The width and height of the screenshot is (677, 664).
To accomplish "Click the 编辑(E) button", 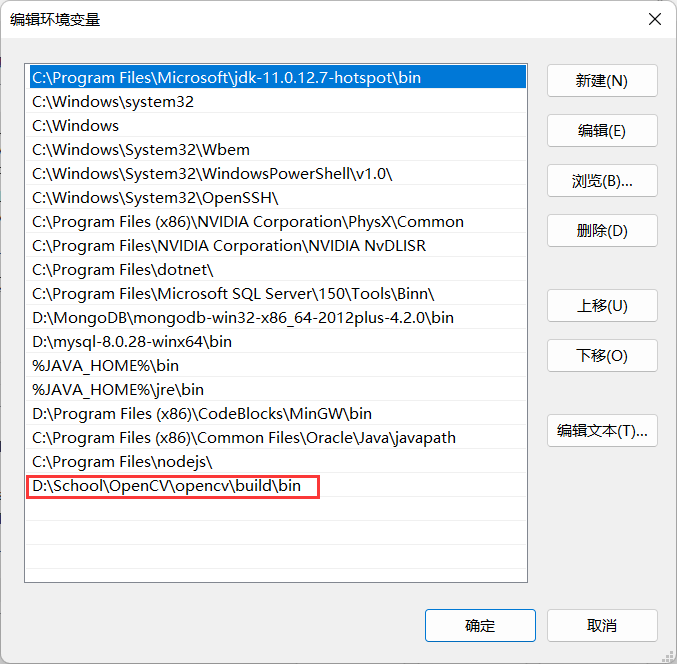I will point(602,131).
